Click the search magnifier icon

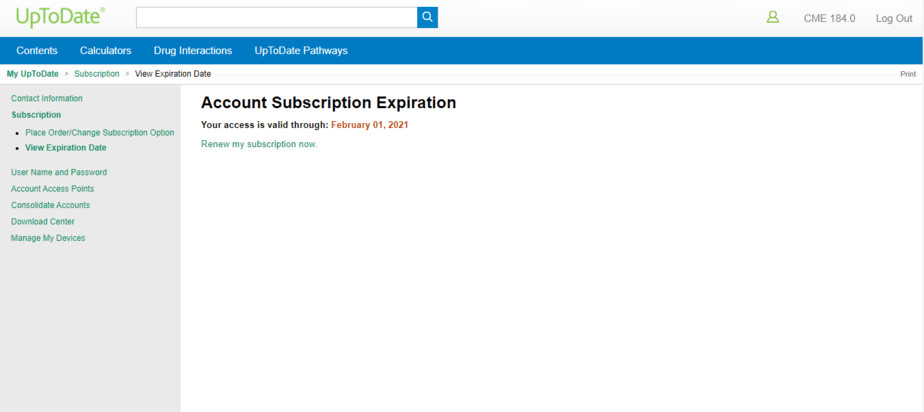[x=427, y=17]
